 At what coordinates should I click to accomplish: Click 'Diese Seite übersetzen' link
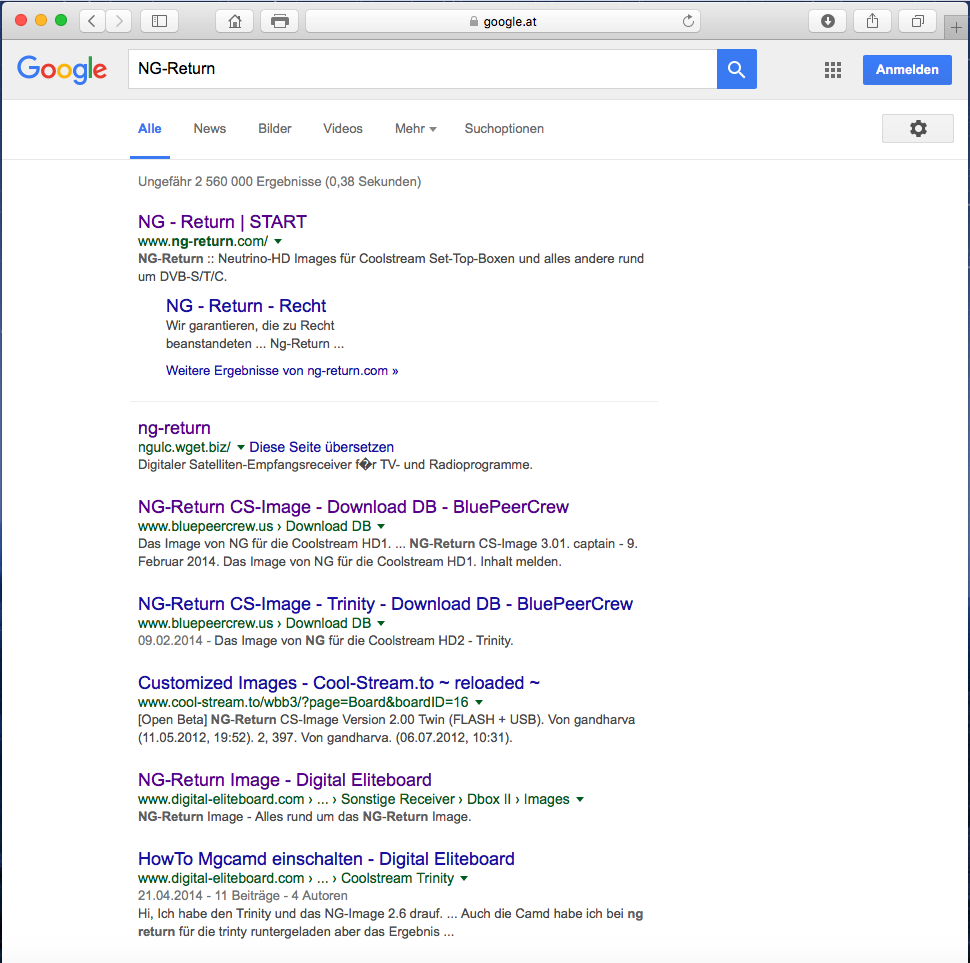pyautogui.click(x=321, y=447)
